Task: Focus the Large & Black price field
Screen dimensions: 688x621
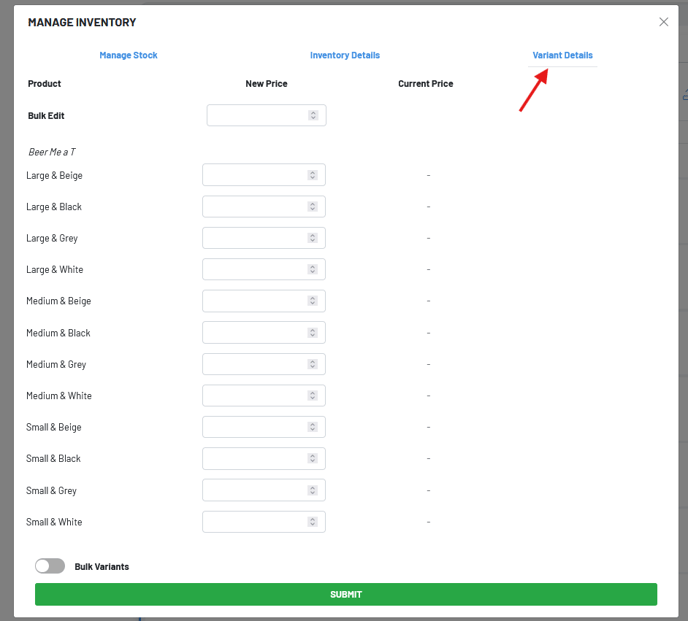Action: click(x=264, y=206)
